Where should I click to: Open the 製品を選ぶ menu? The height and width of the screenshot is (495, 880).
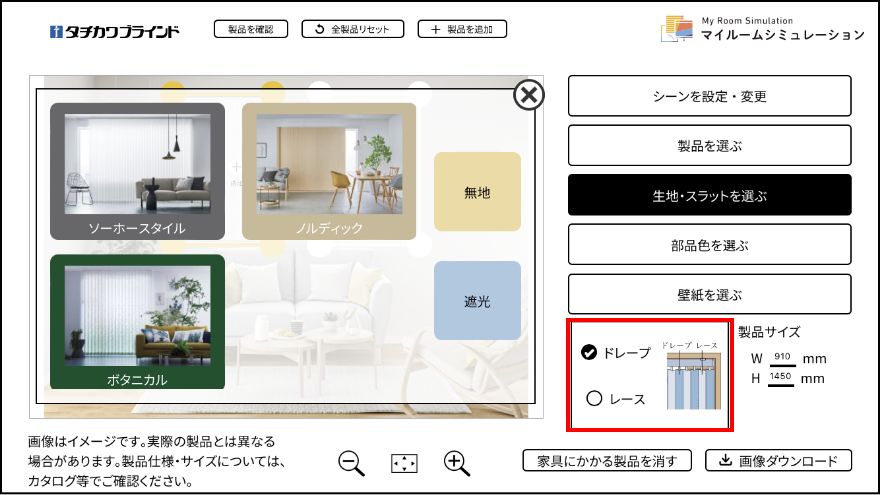pos(709,146)
